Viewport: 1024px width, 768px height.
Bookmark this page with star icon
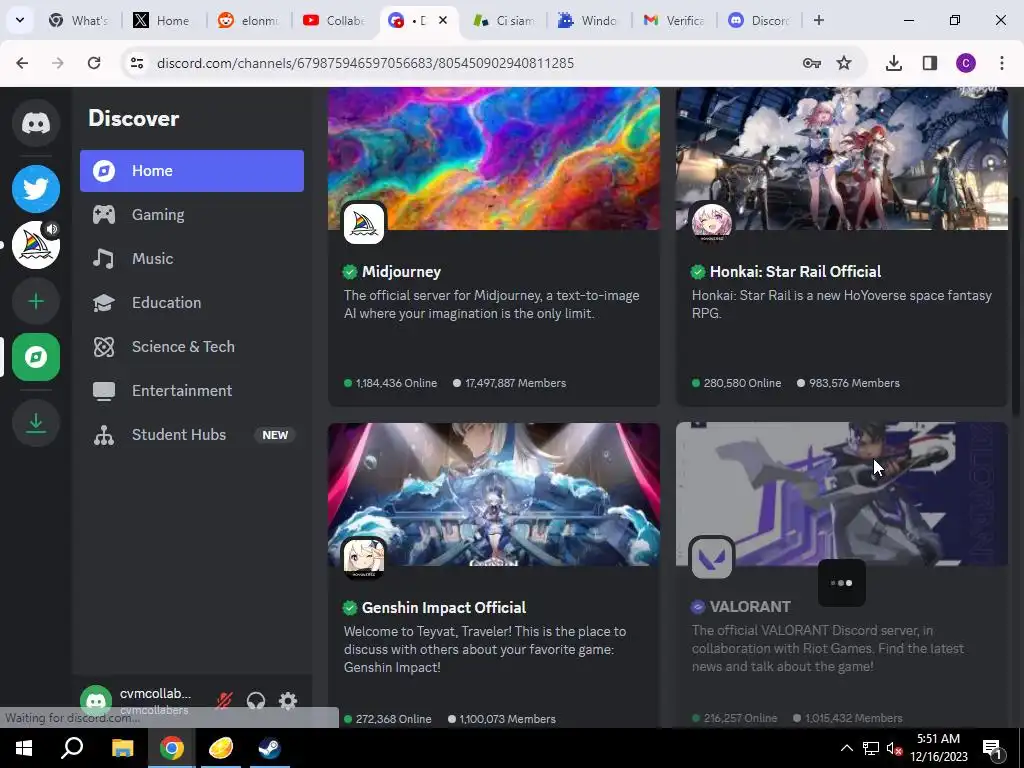844,63
